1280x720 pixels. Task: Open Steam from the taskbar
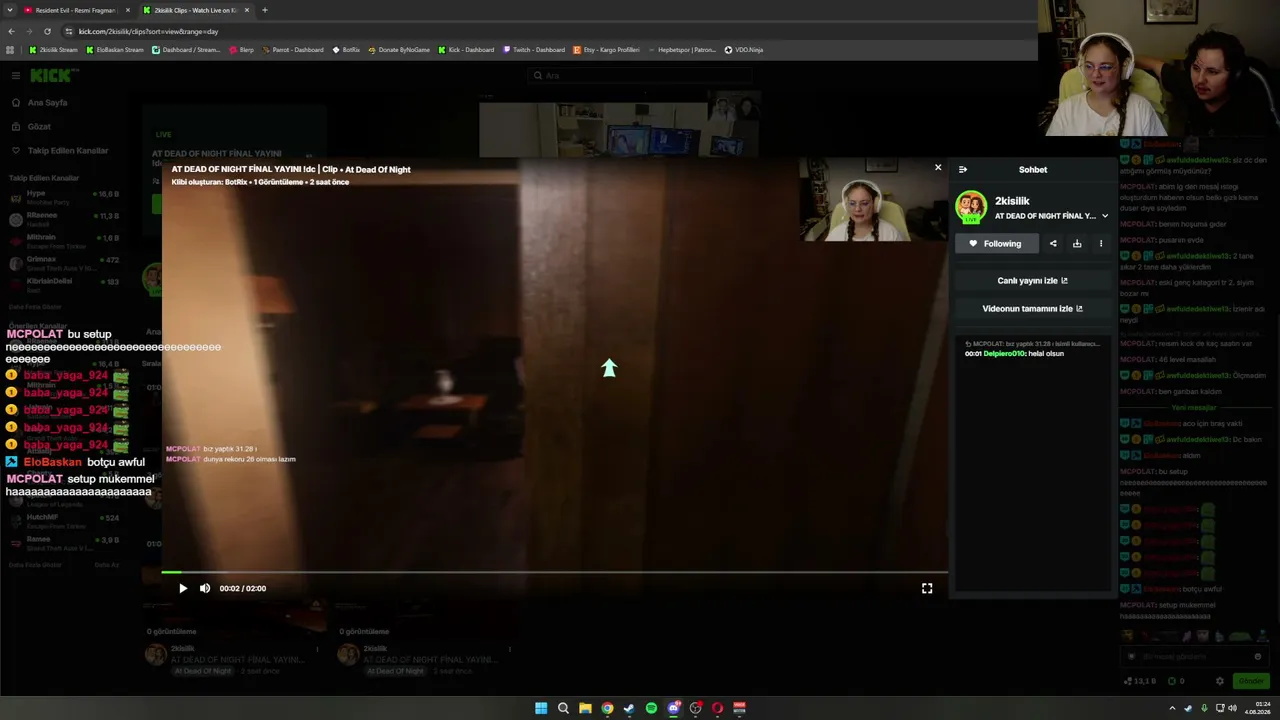point(629,708)
